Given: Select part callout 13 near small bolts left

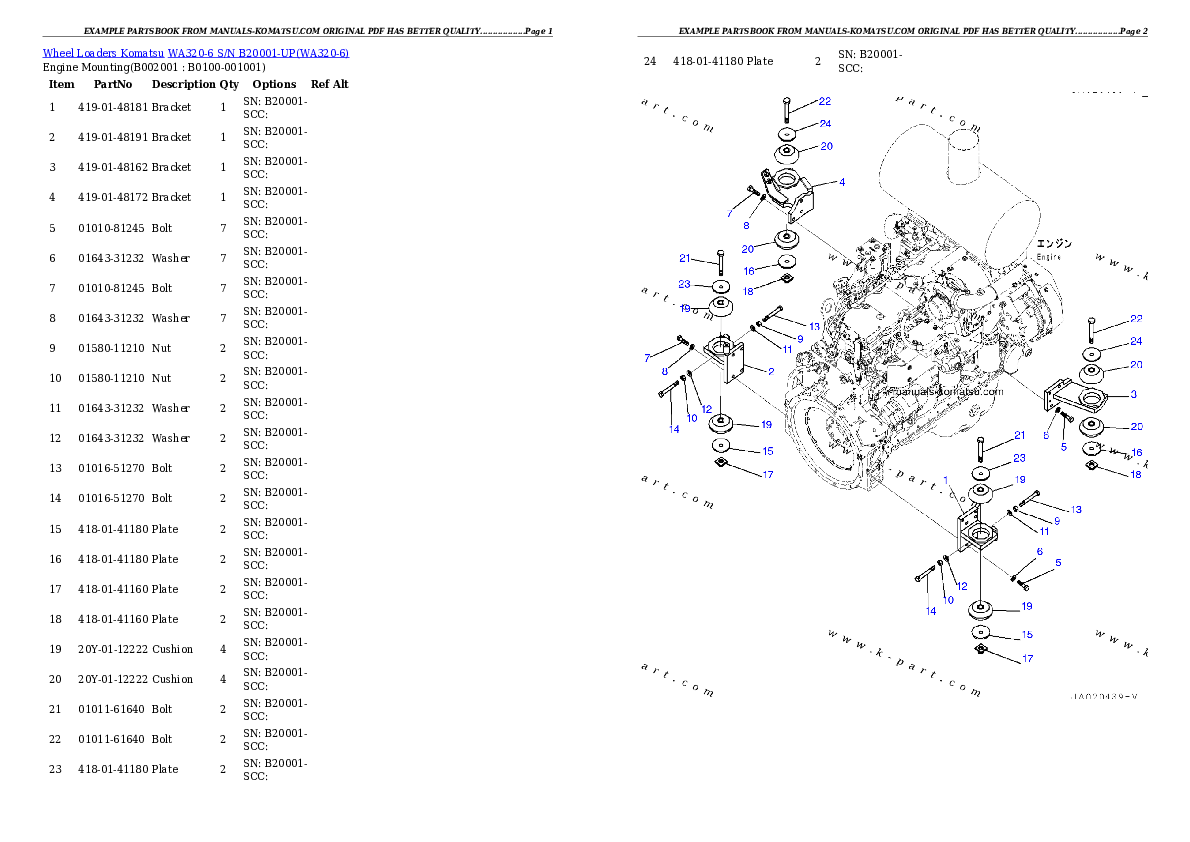Looking at the screenshot, I should point(814,325).
